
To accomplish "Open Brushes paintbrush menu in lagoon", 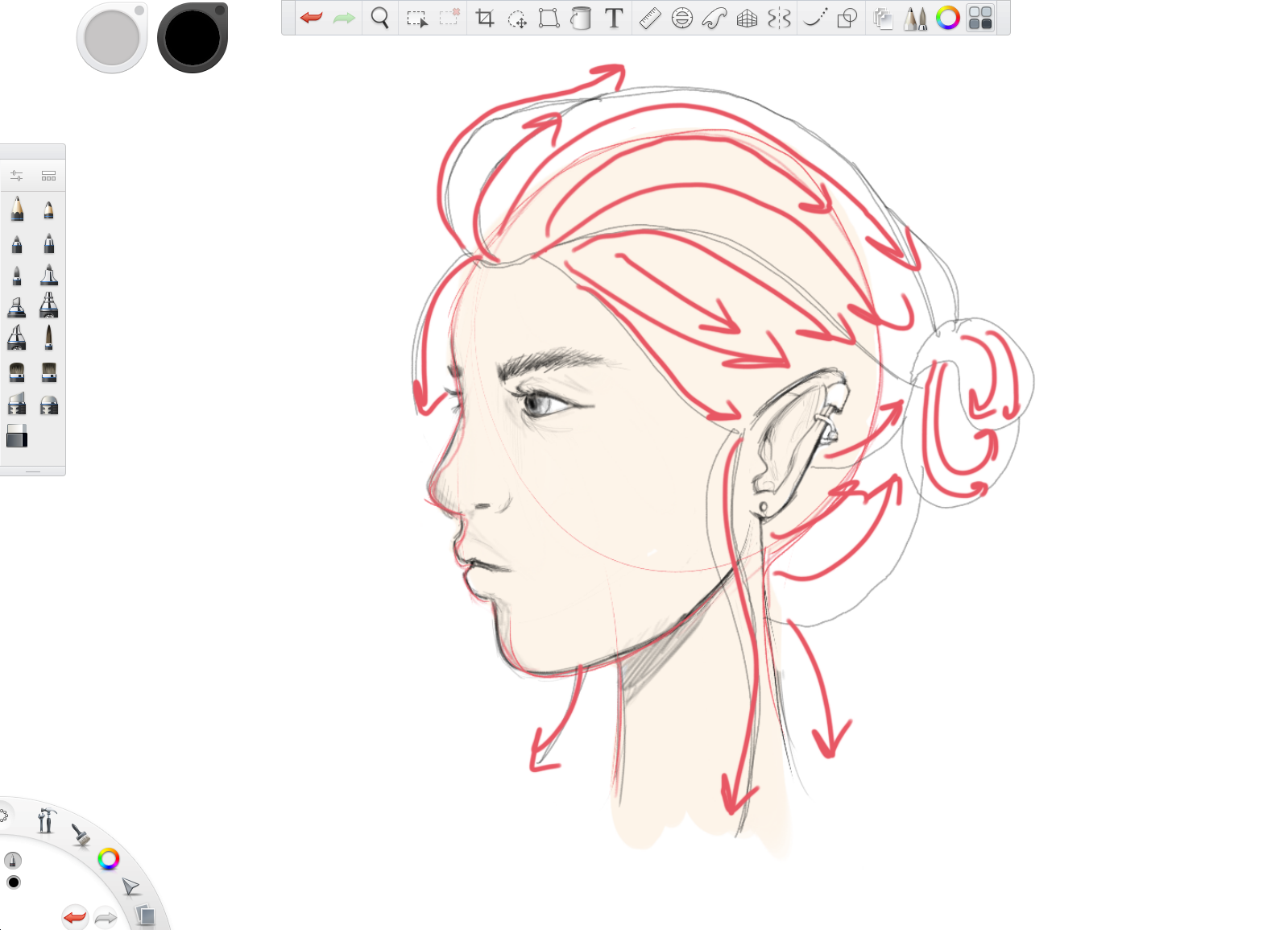I will 81,835.
